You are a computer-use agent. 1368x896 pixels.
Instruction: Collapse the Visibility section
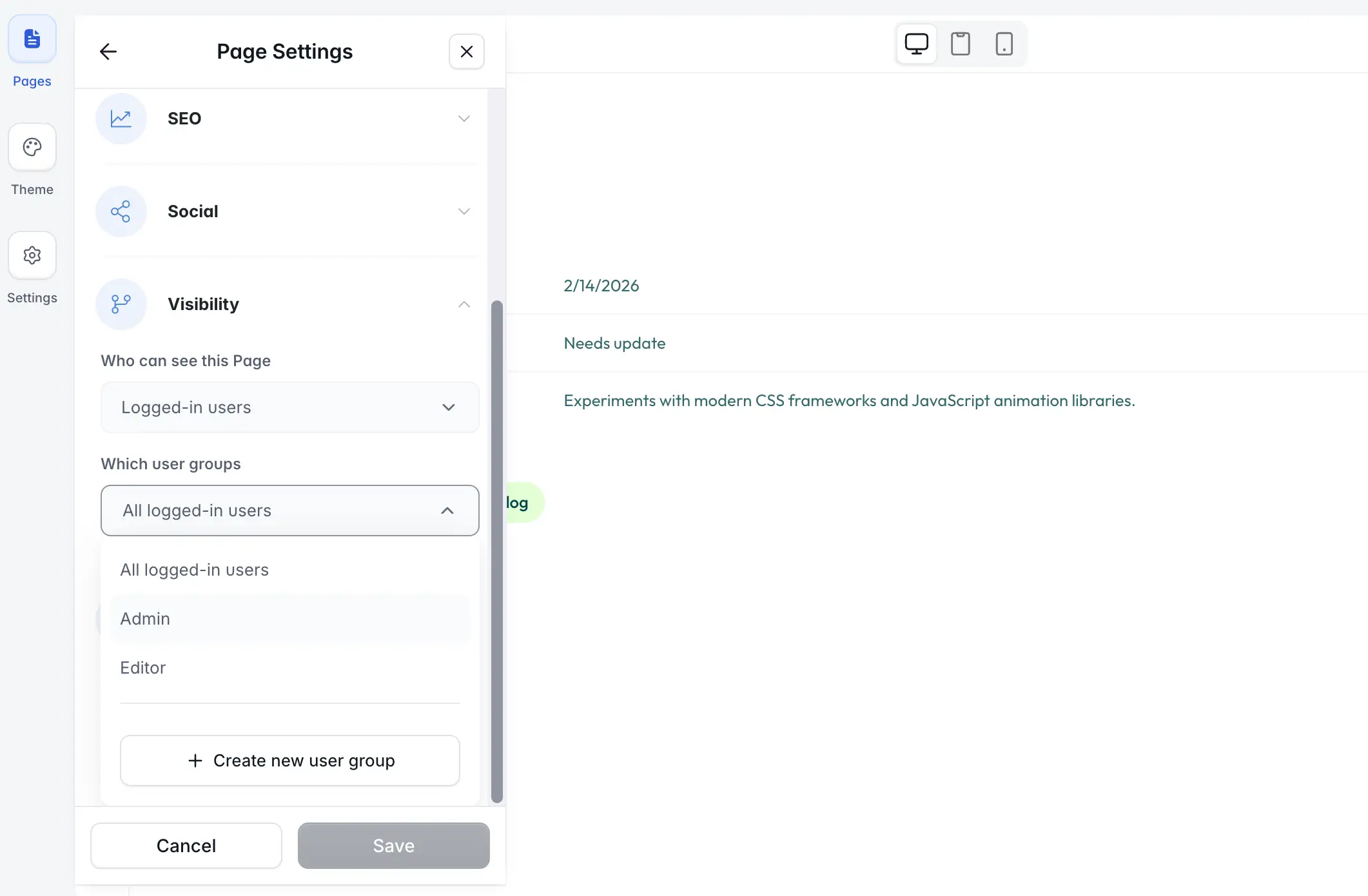464,304
